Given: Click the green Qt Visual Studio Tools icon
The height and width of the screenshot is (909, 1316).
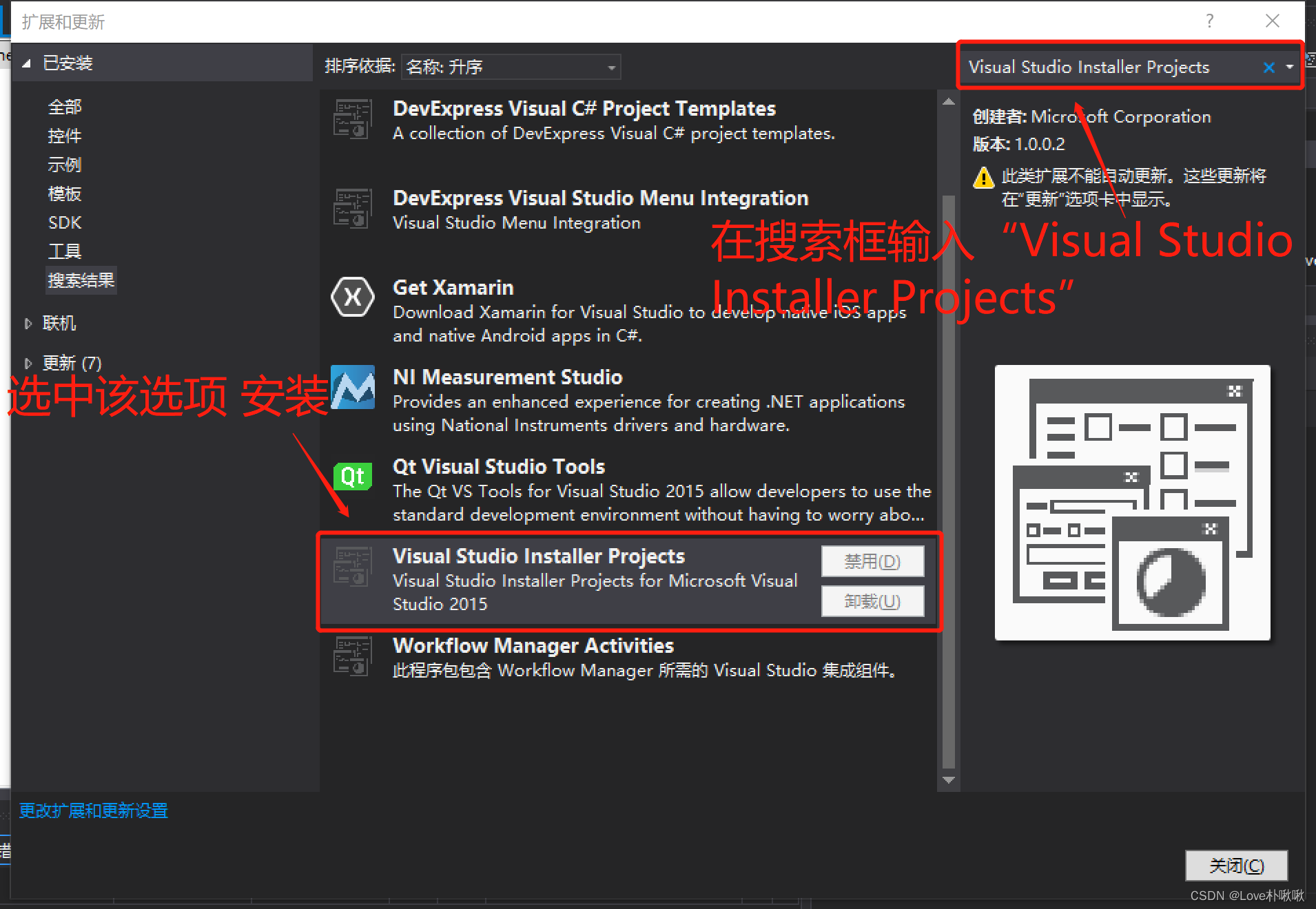Looking at the screenshot, I should tap(353, 476).
